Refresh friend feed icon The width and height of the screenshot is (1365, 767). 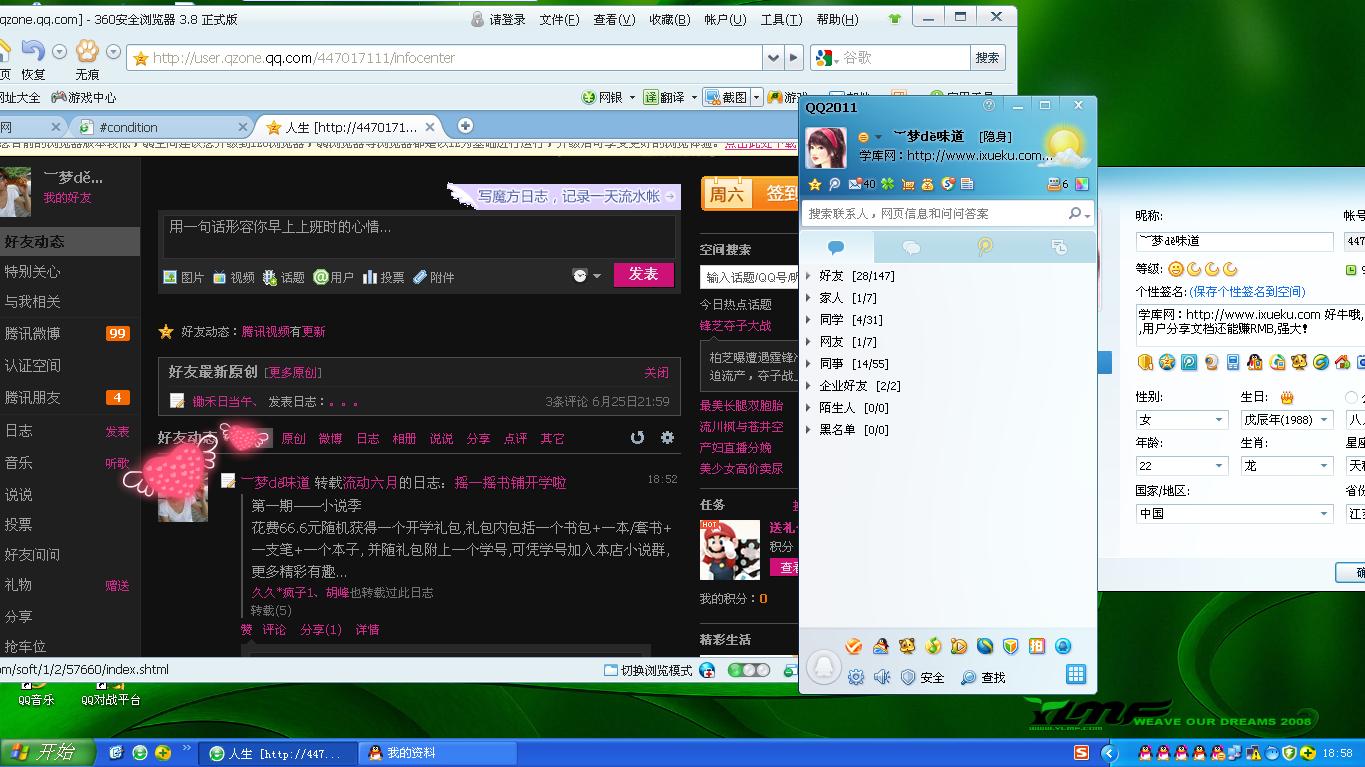[x=637, y=438]
